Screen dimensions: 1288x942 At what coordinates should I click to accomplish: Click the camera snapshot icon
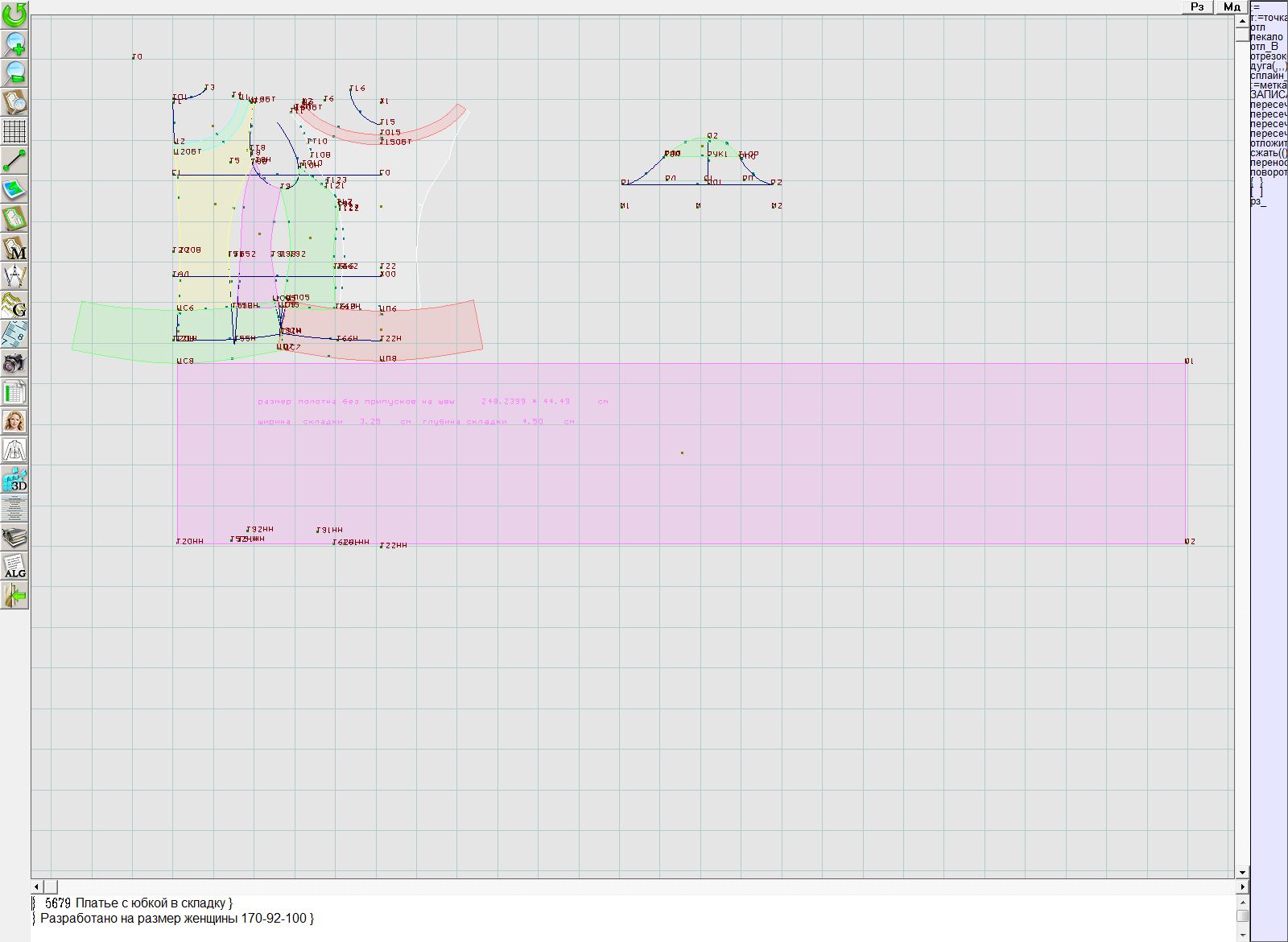tap(14, 363)
